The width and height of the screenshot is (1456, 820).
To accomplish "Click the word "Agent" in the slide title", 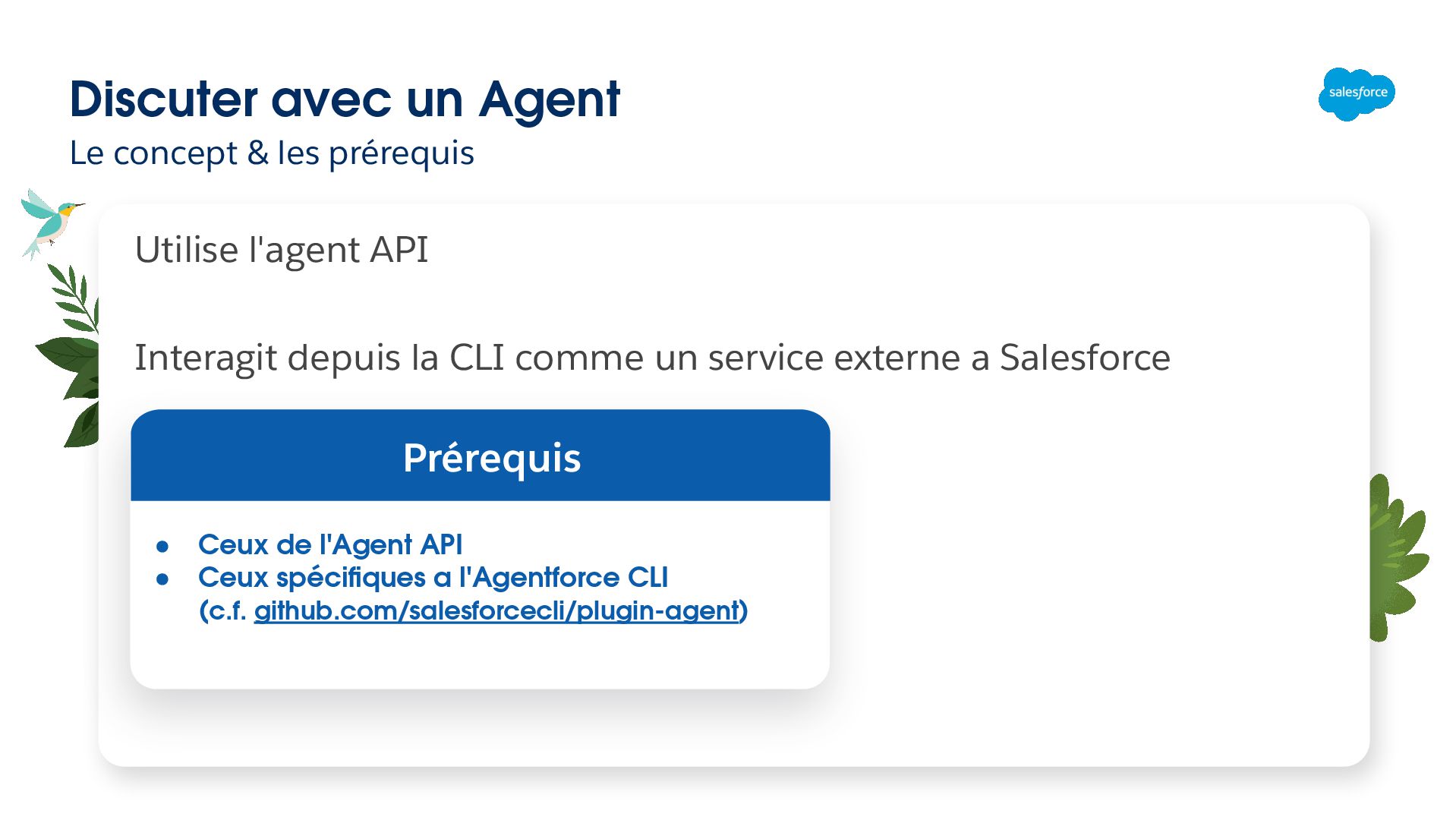I will click(550, 99).
